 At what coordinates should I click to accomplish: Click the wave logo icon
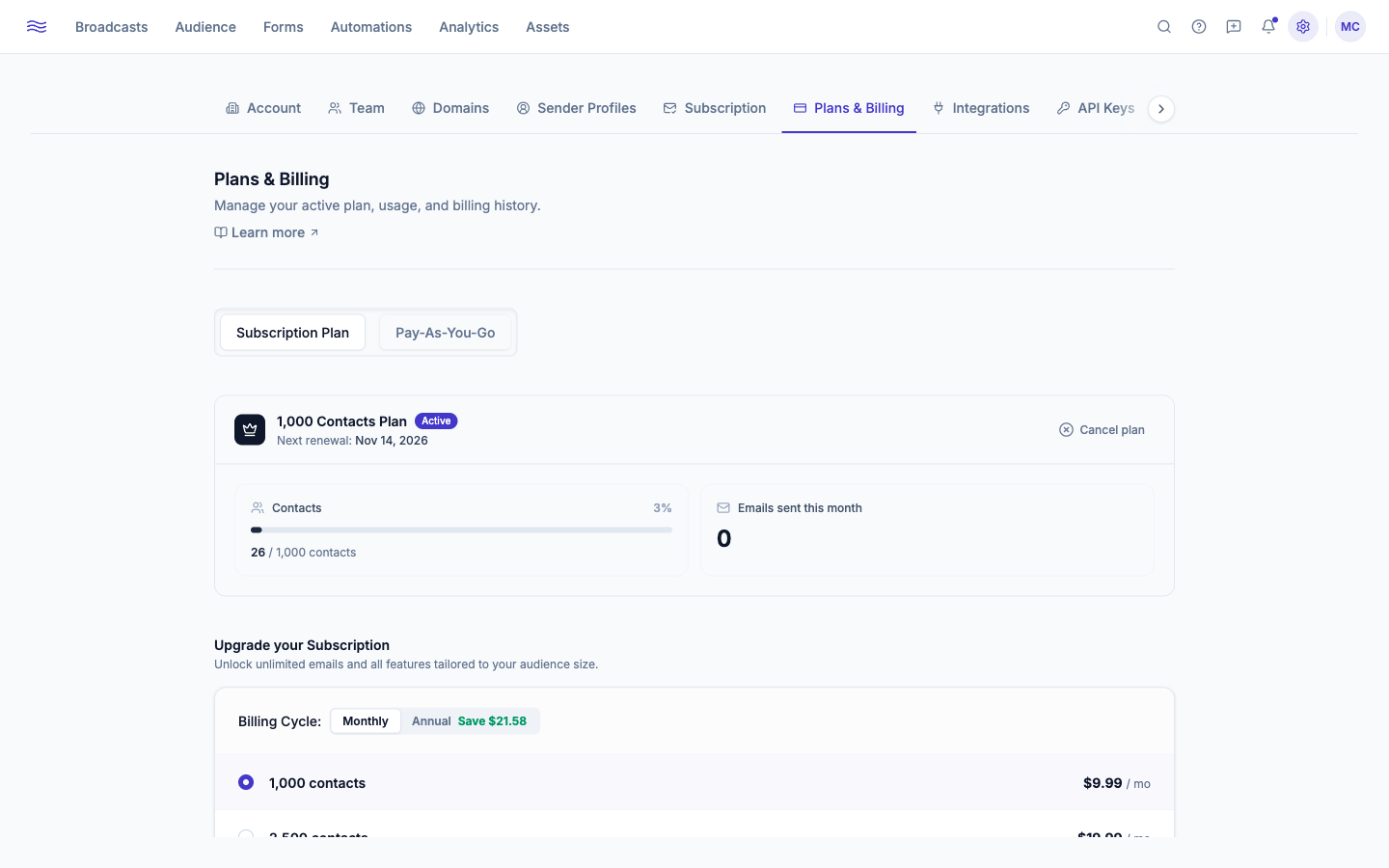click(37, 27)
